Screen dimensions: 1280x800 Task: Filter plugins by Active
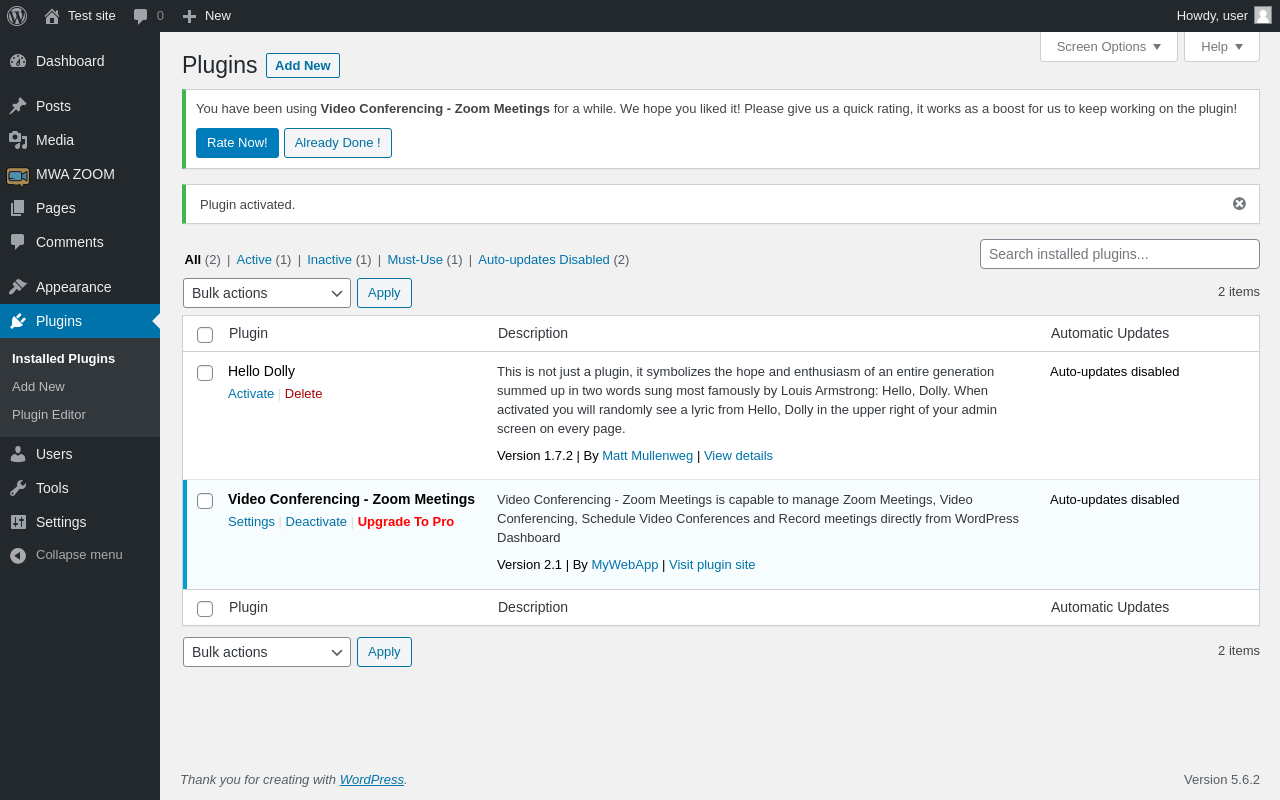(x=254, y=260)
